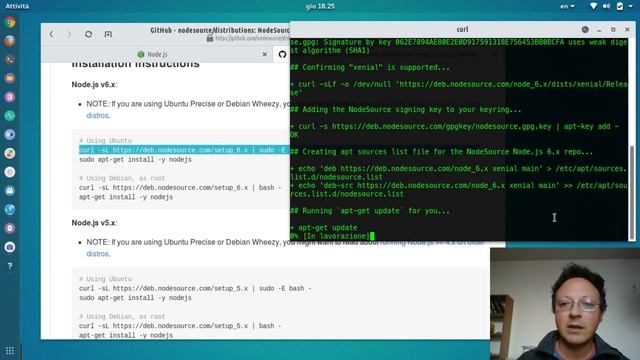Image resolution: width=640 pixels, height=360 pixels.
Task: Maximize the curl terminal window
Action: coord(613,29)
